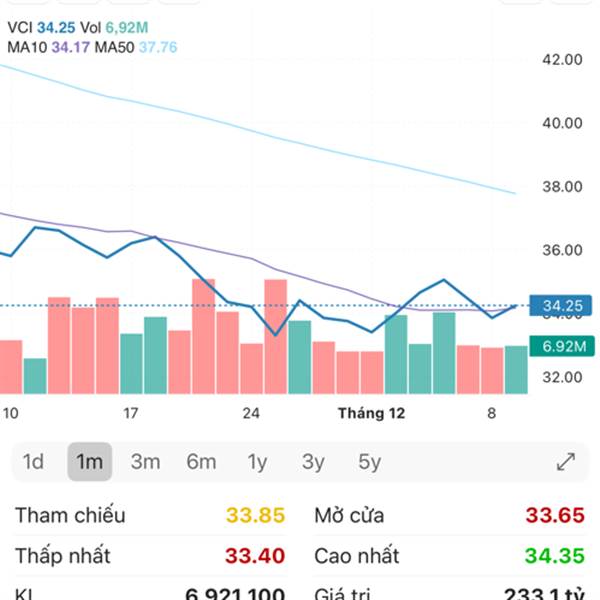
Task: Select the 1m time range
Action: [x=90, y=462]
